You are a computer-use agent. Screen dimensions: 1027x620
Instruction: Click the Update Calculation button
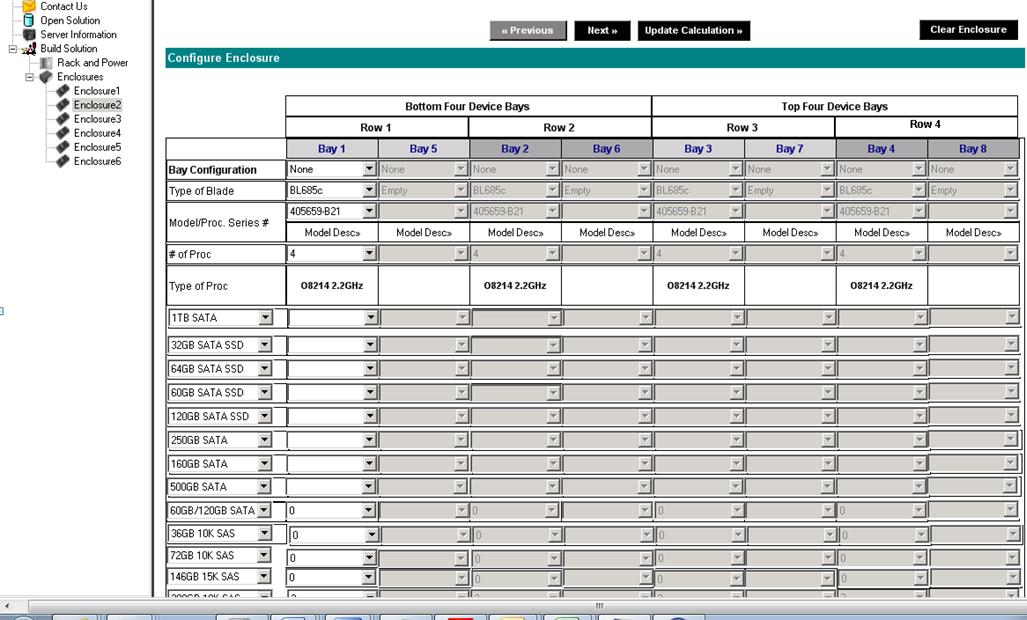693,30
